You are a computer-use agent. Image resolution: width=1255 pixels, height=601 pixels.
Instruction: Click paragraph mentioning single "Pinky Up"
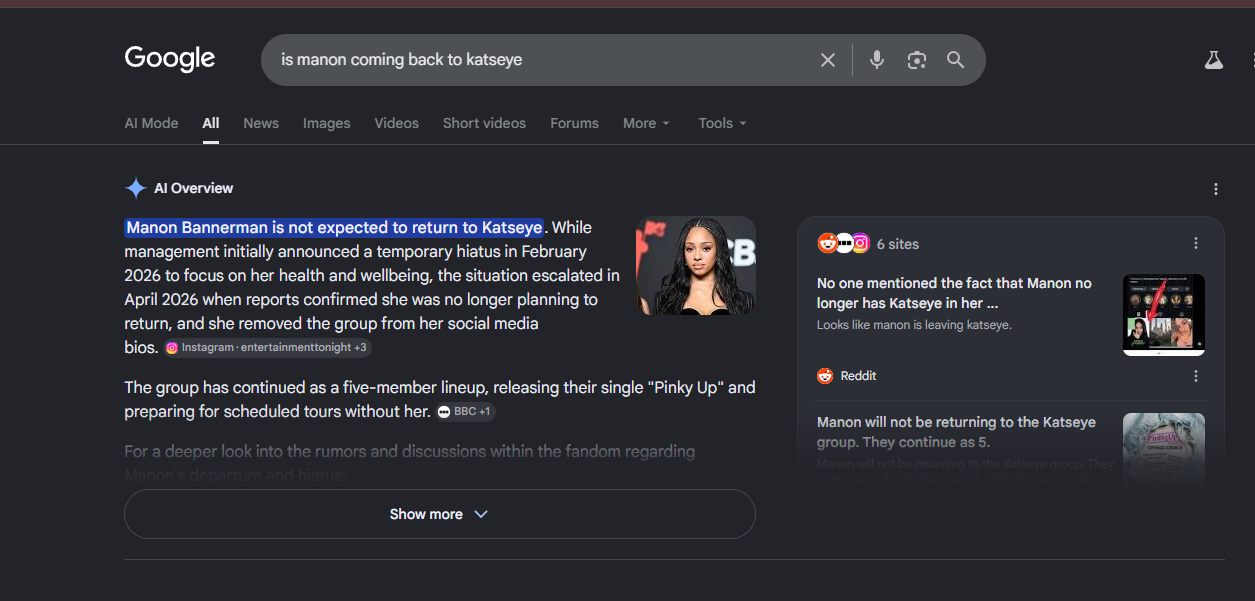pos(439,399)
